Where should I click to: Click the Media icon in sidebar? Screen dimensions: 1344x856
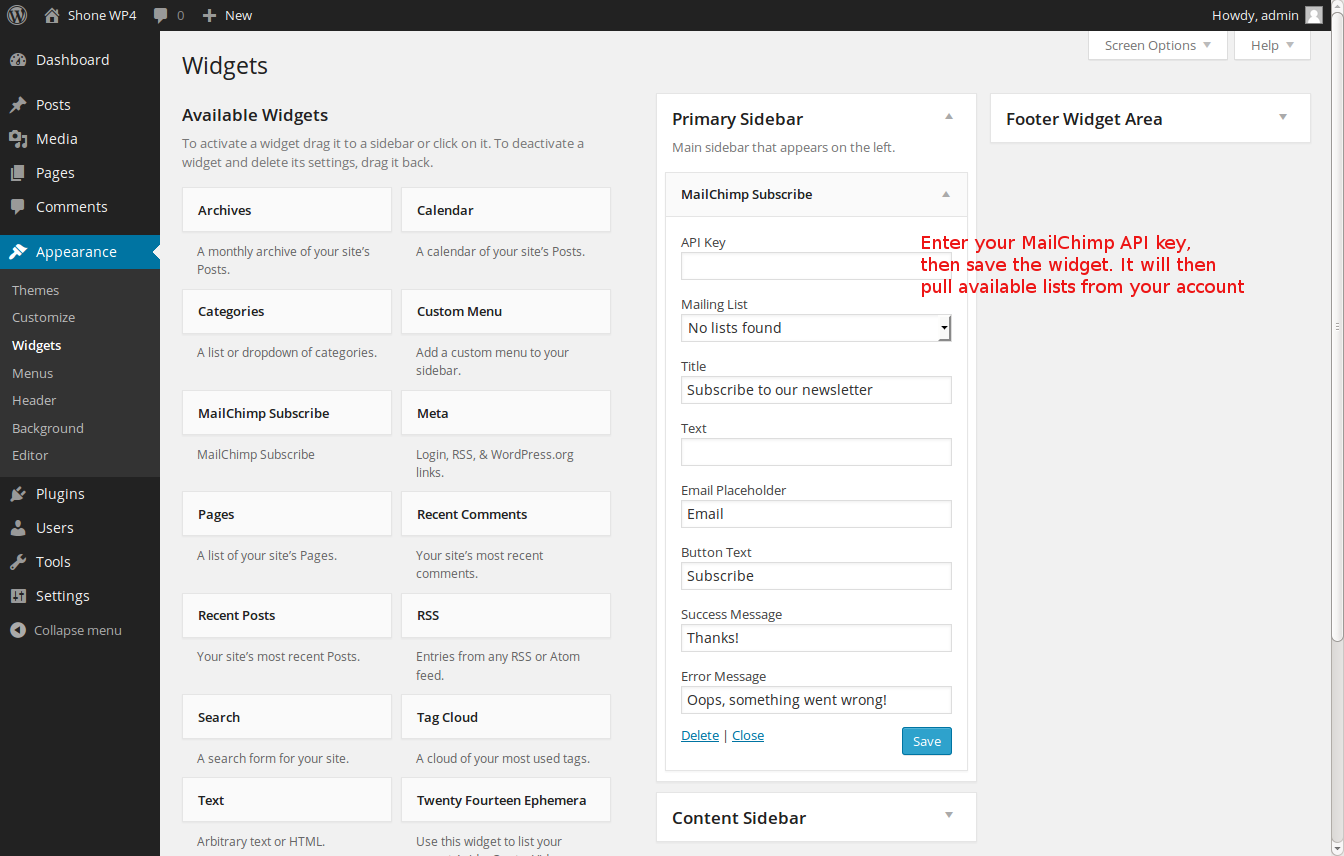(x=18, y=139)
